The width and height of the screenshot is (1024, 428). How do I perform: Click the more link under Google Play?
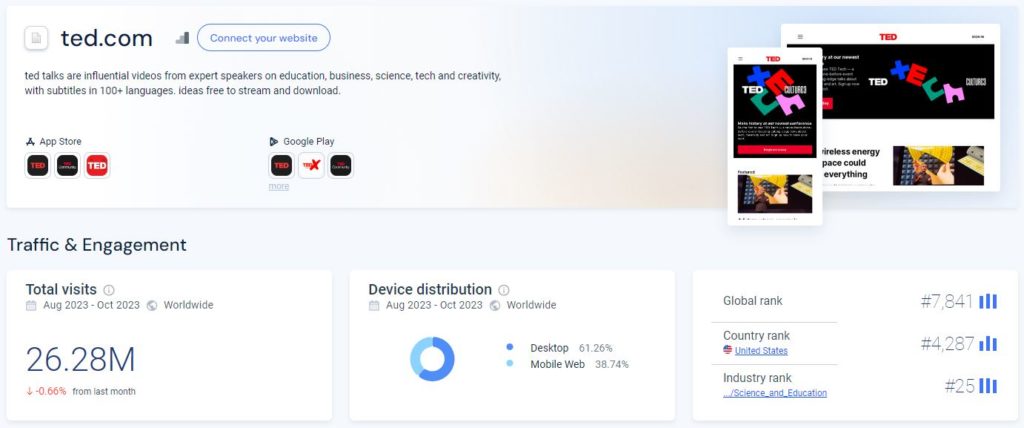(279, 186)
